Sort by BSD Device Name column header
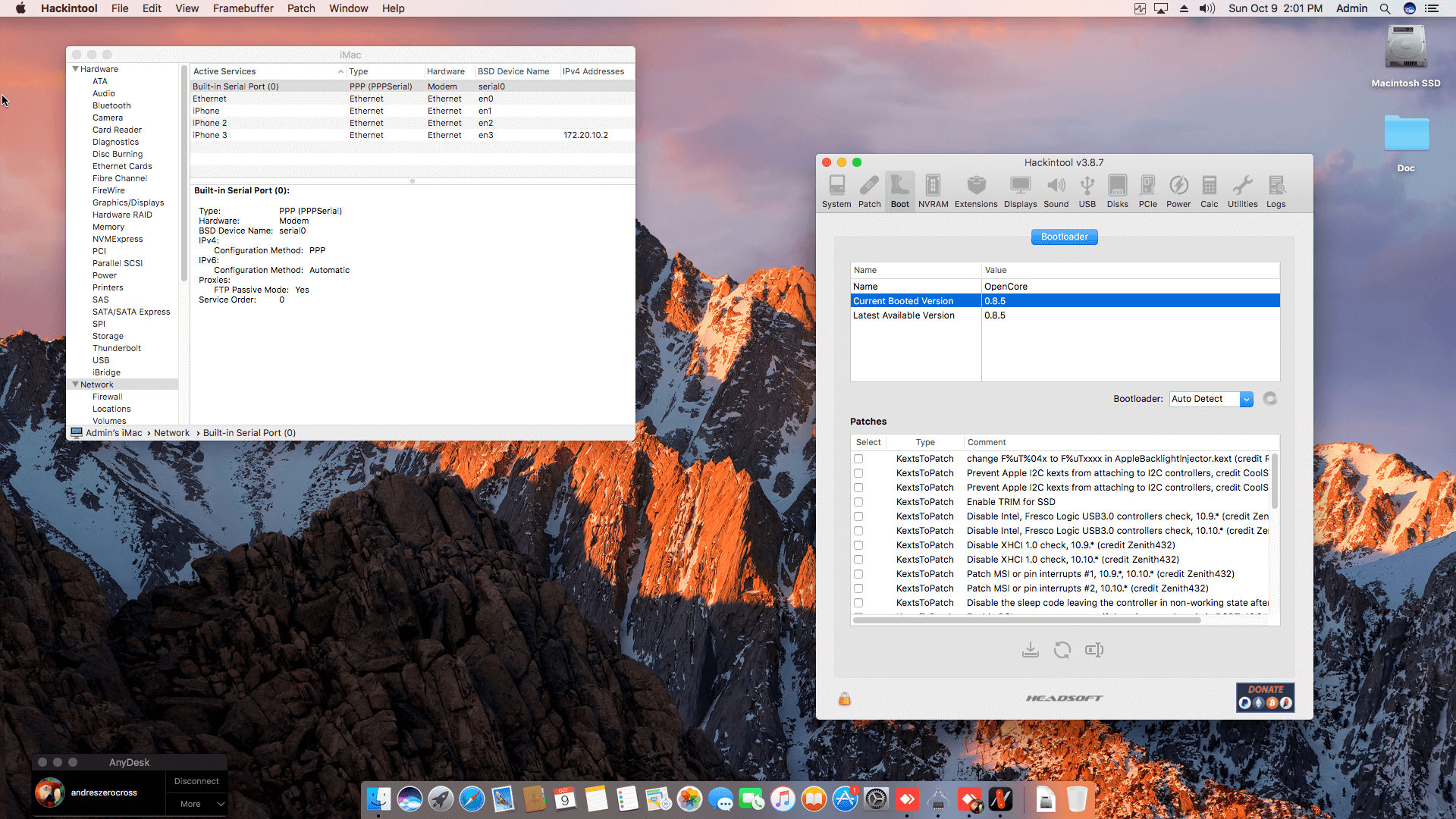This screenshot has width=1456, height=819. 516,71
